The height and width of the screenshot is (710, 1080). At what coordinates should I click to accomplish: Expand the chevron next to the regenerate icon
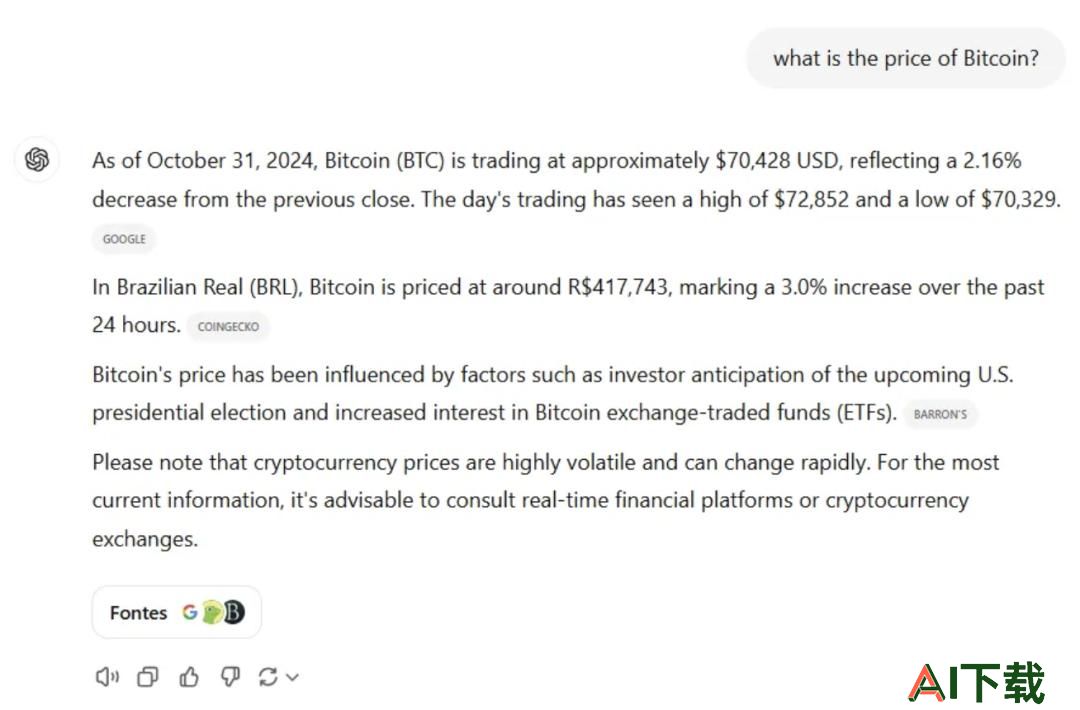(x=292, y=678)
